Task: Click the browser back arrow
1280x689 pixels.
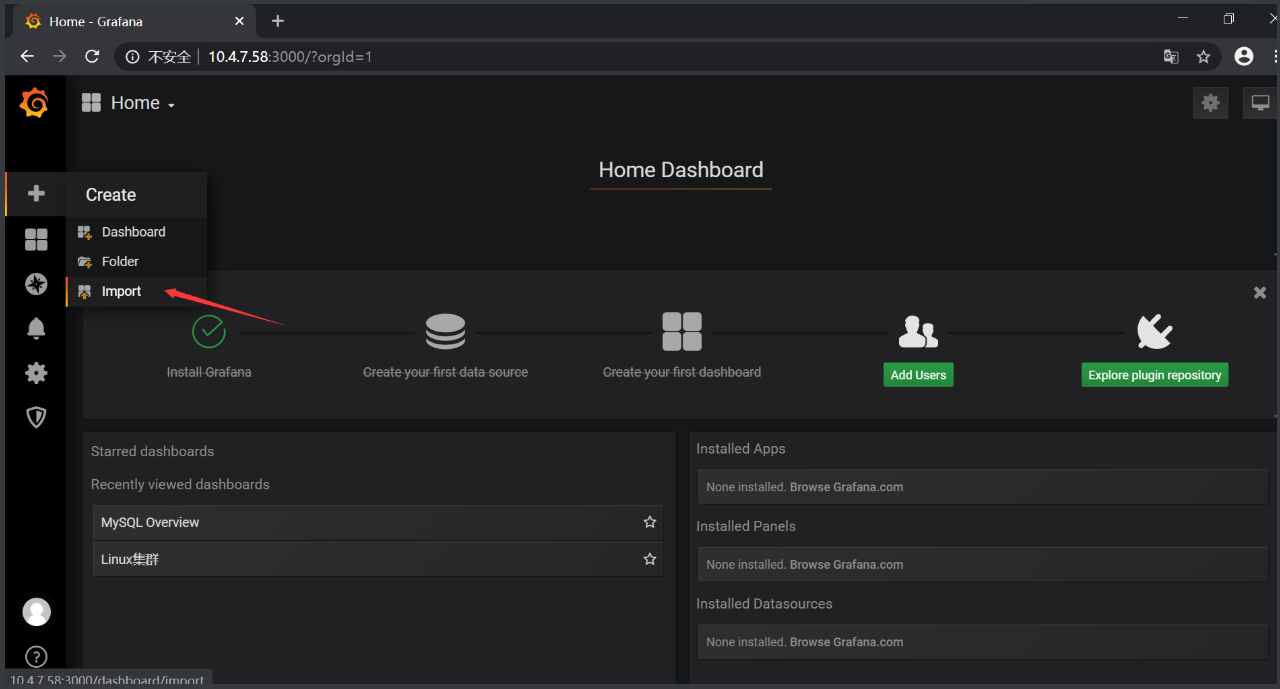Action: pyautogui.click(x=27, y=57)
